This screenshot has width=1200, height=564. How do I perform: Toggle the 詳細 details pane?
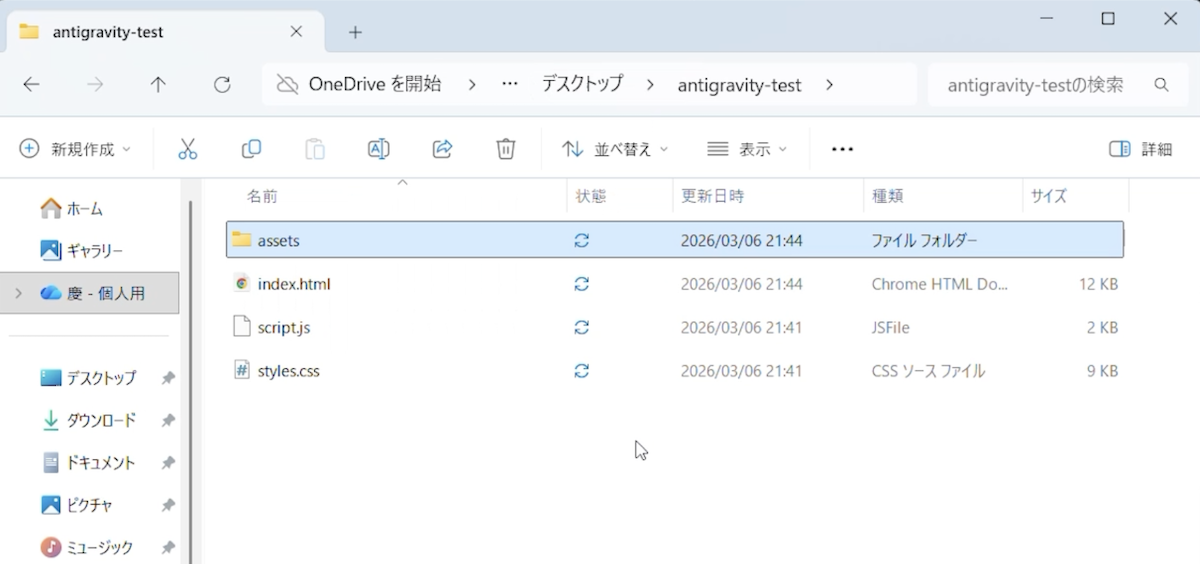1141,149
